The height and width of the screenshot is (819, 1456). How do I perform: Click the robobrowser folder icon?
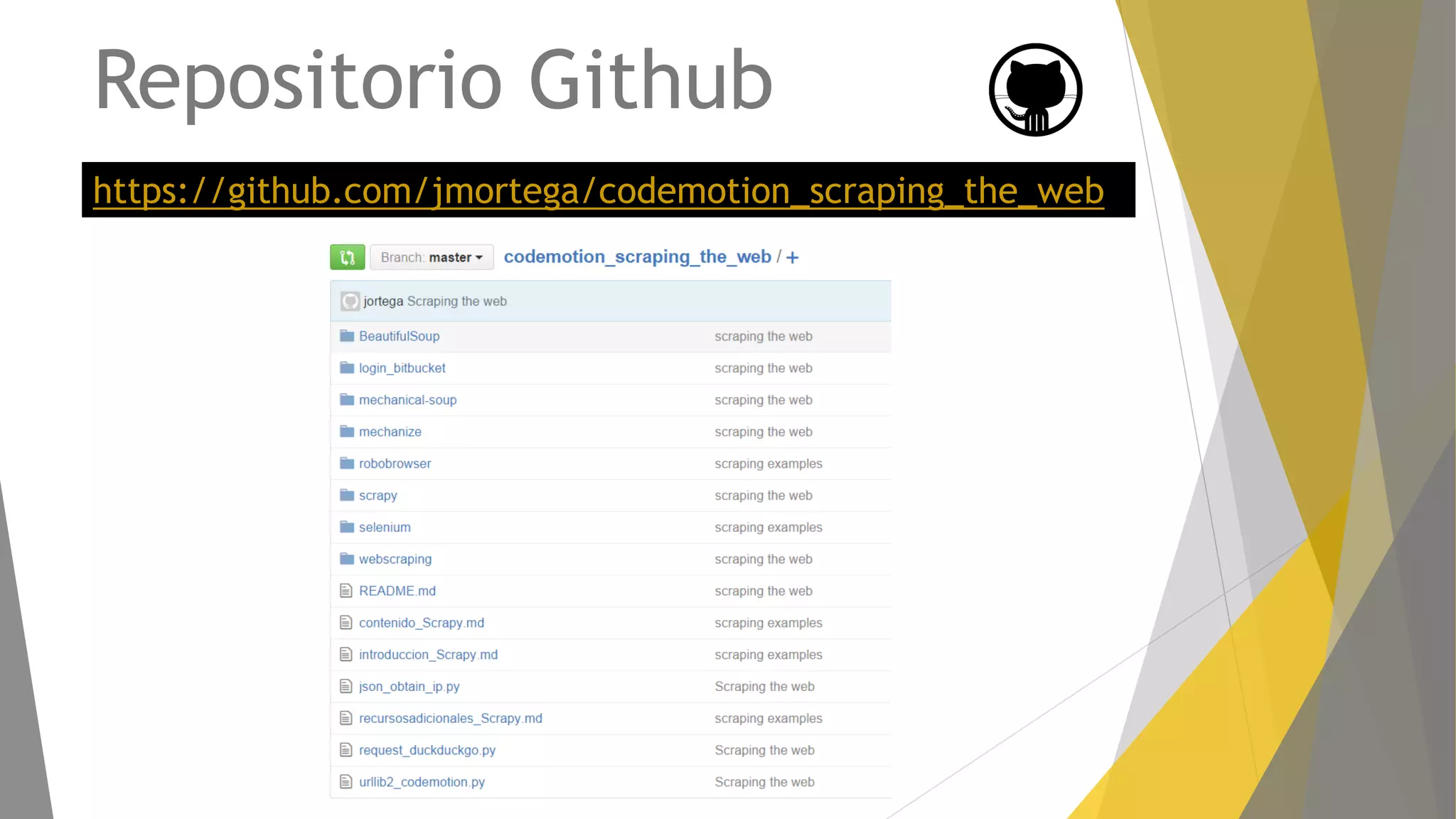pyautogui.click(x=347, y=464)
